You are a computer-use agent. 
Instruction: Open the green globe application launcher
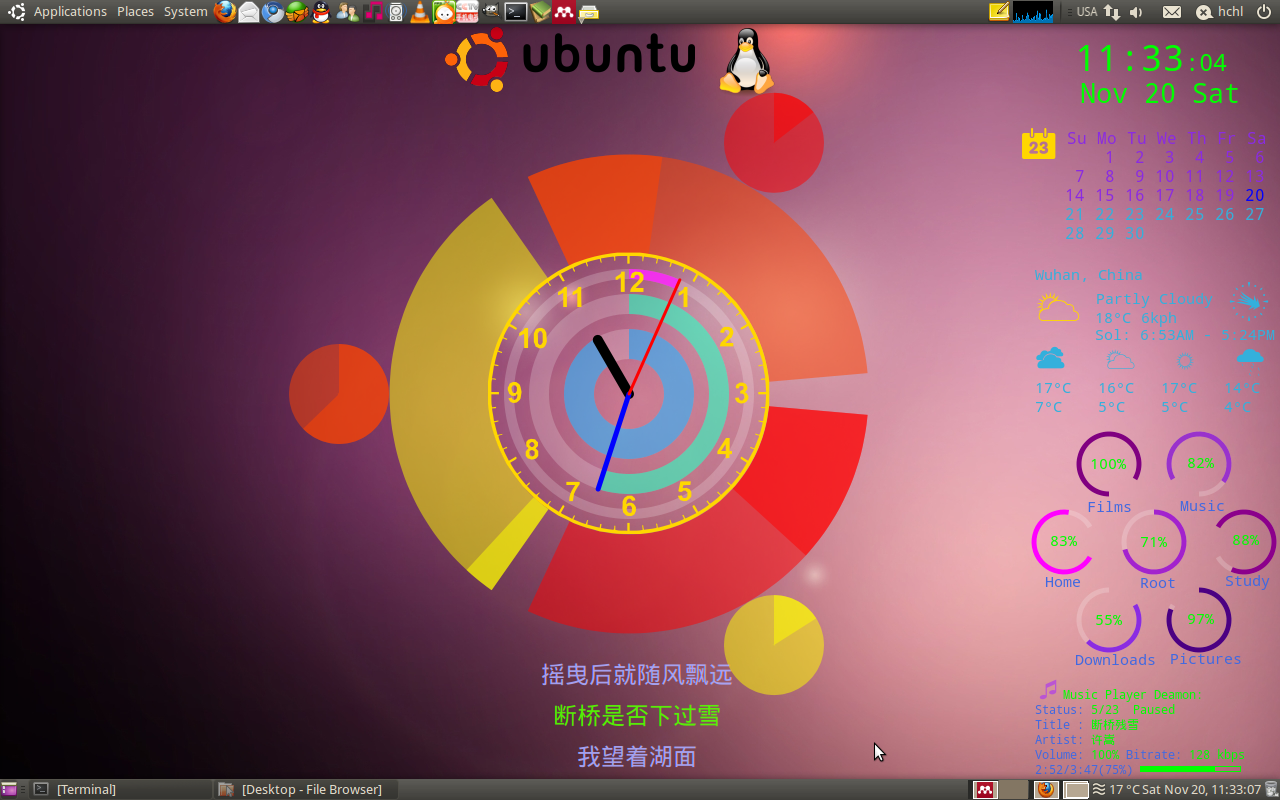[x=297, y=12]
